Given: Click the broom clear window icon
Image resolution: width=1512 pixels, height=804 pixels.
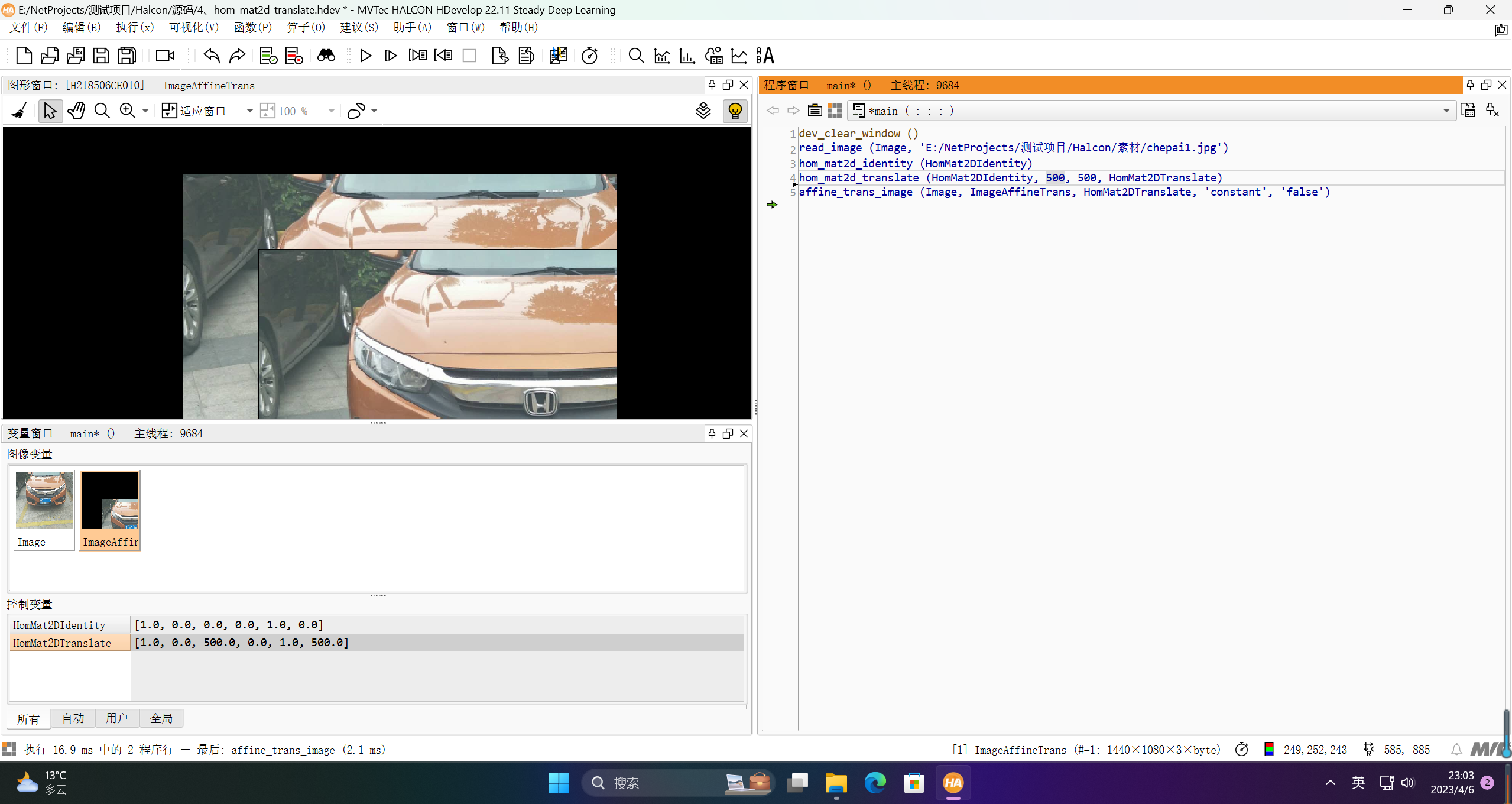Looking at the screenshot, I should (x=20, y=111).
